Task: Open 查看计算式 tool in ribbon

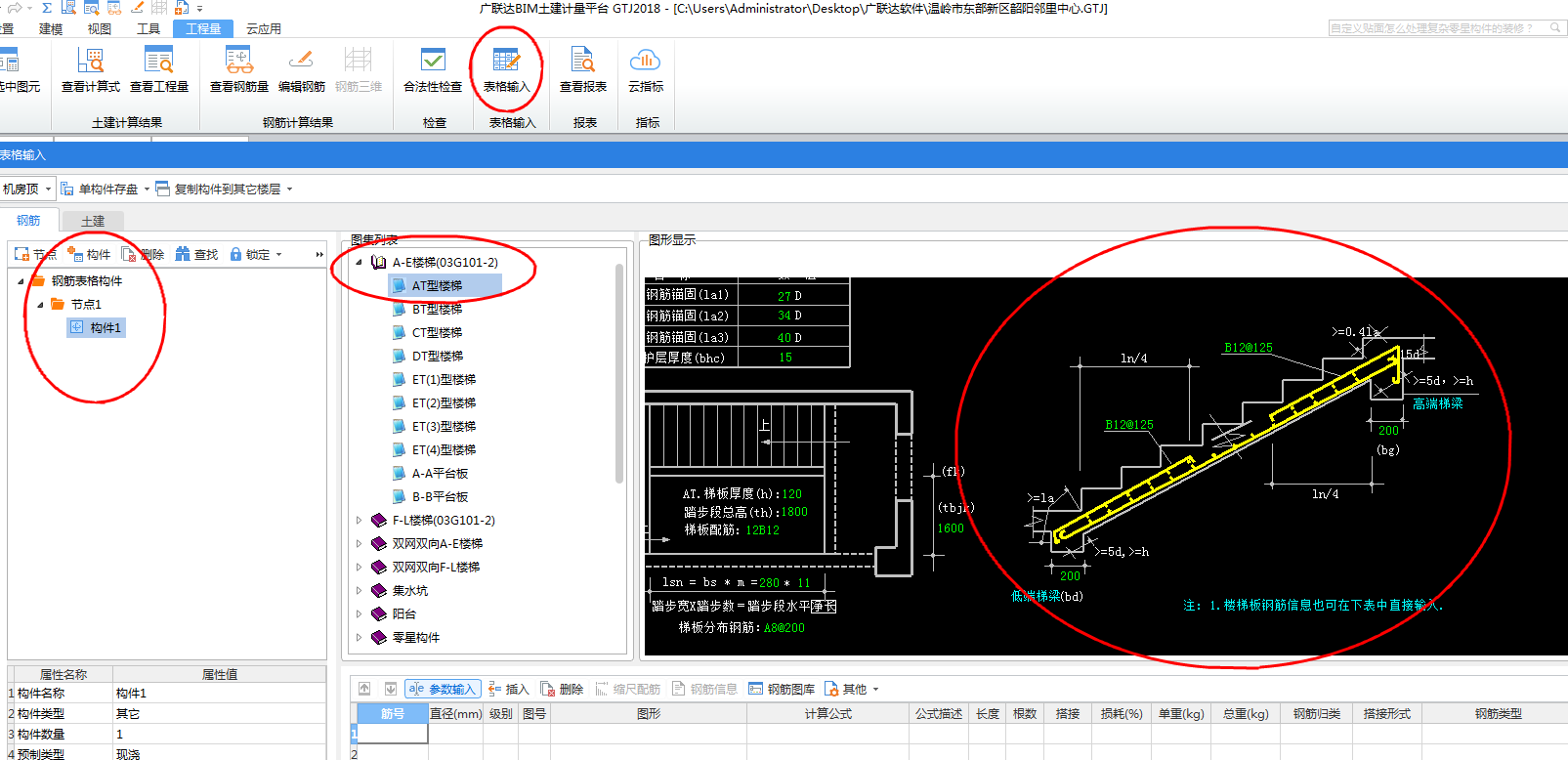Action: click(91, 70)
